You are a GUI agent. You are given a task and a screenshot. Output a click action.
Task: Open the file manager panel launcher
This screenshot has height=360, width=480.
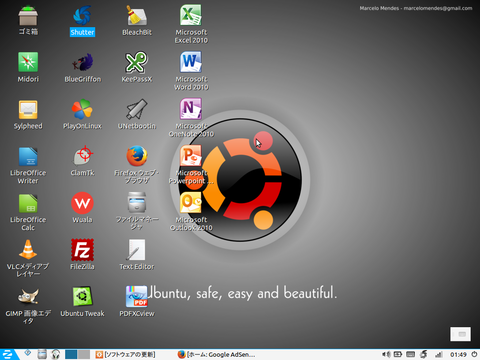tap(42, 354)
